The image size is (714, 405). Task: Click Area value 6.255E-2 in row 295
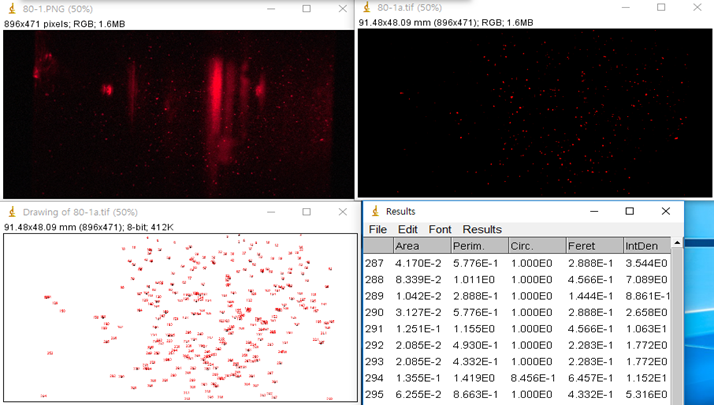(x=418, y=394)
